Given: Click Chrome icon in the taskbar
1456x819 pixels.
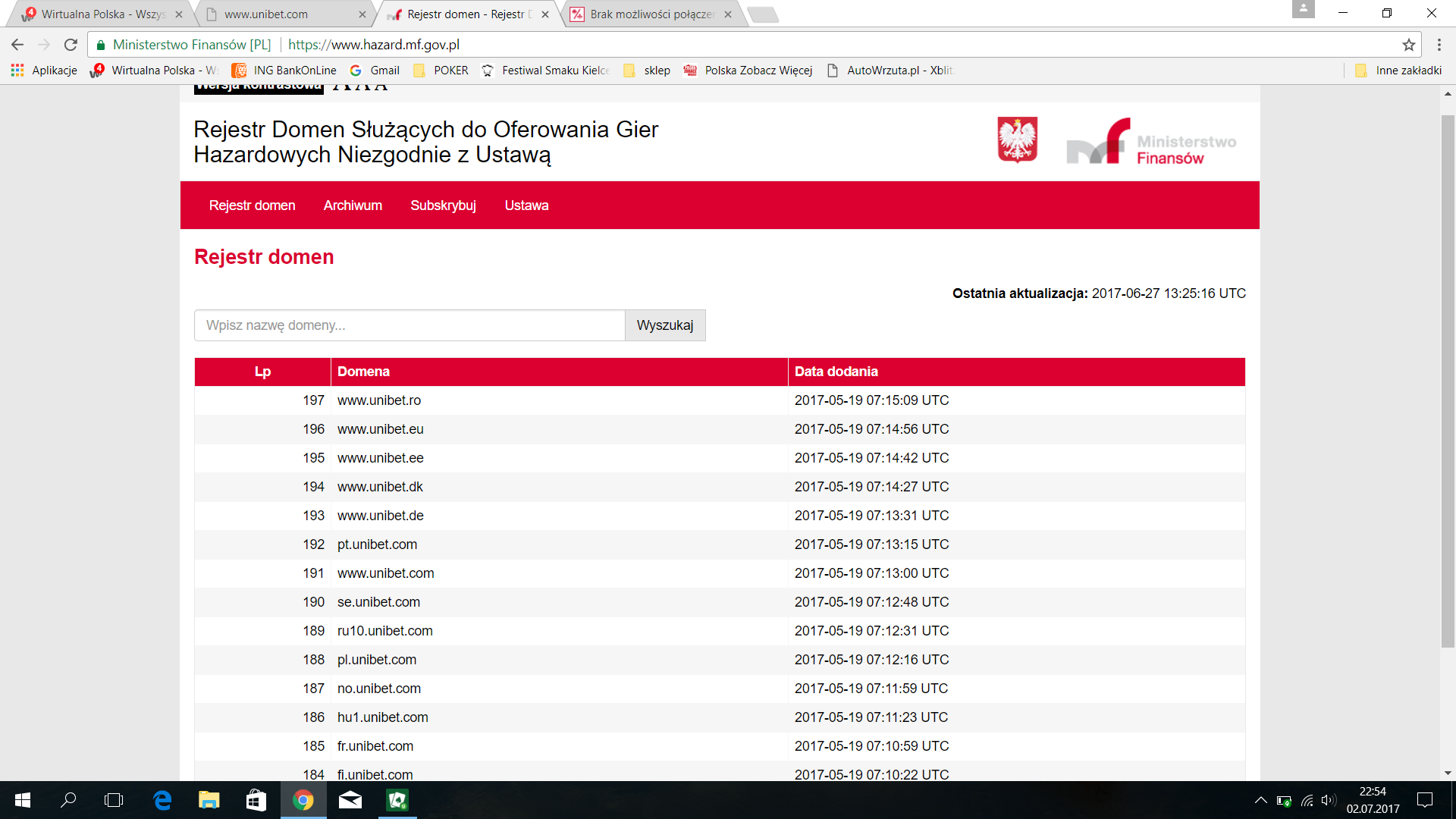Looking at the screenshot, I should (303, 800).
